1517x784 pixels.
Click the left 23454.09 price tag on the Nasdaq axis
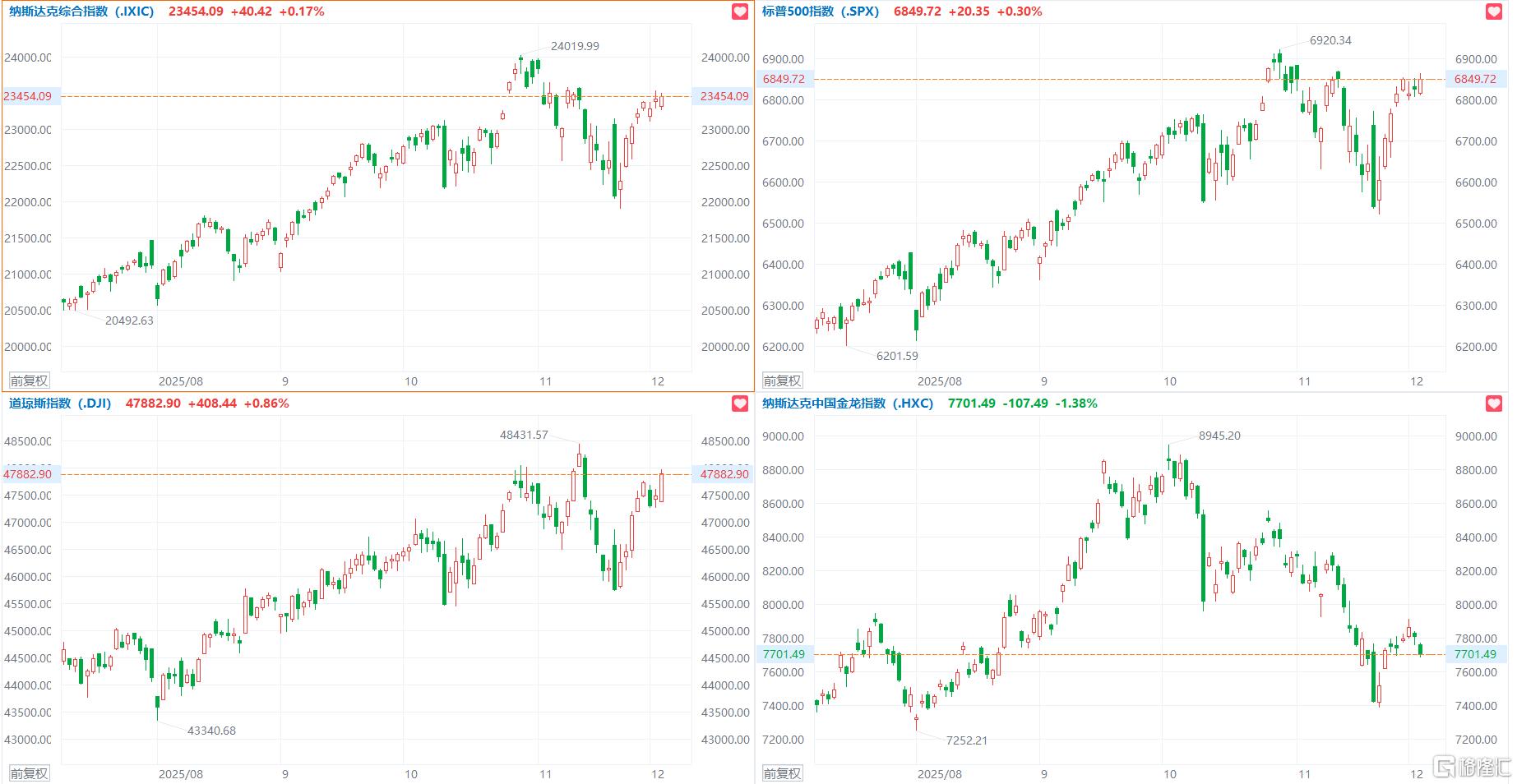[28, 96]
